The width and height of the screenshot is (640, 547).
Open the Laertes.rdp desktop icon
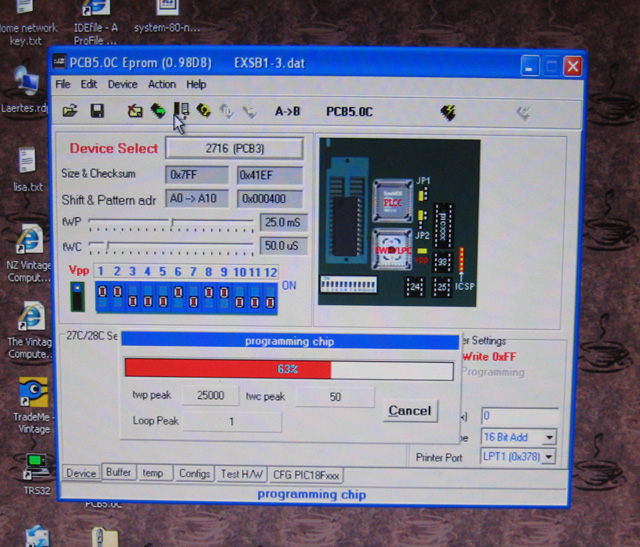(x=24, y=90)
